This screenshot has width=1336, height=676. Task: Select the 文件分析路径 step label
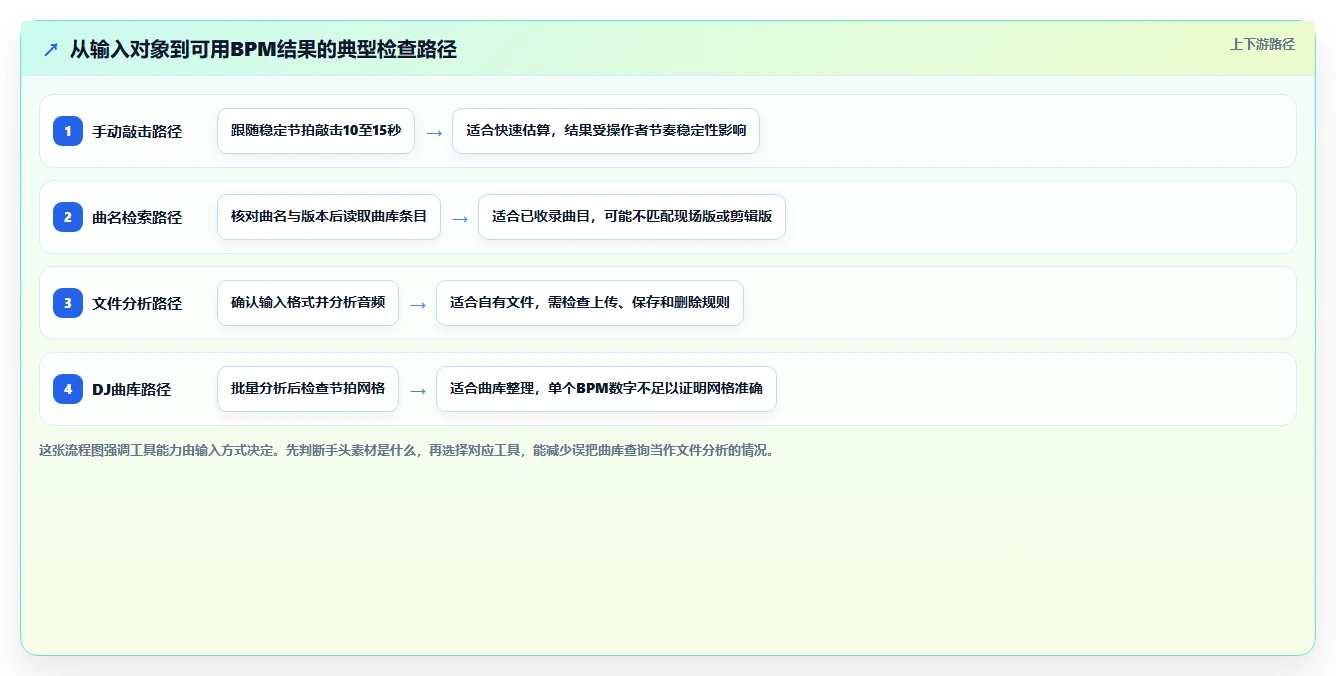(137, 303)
